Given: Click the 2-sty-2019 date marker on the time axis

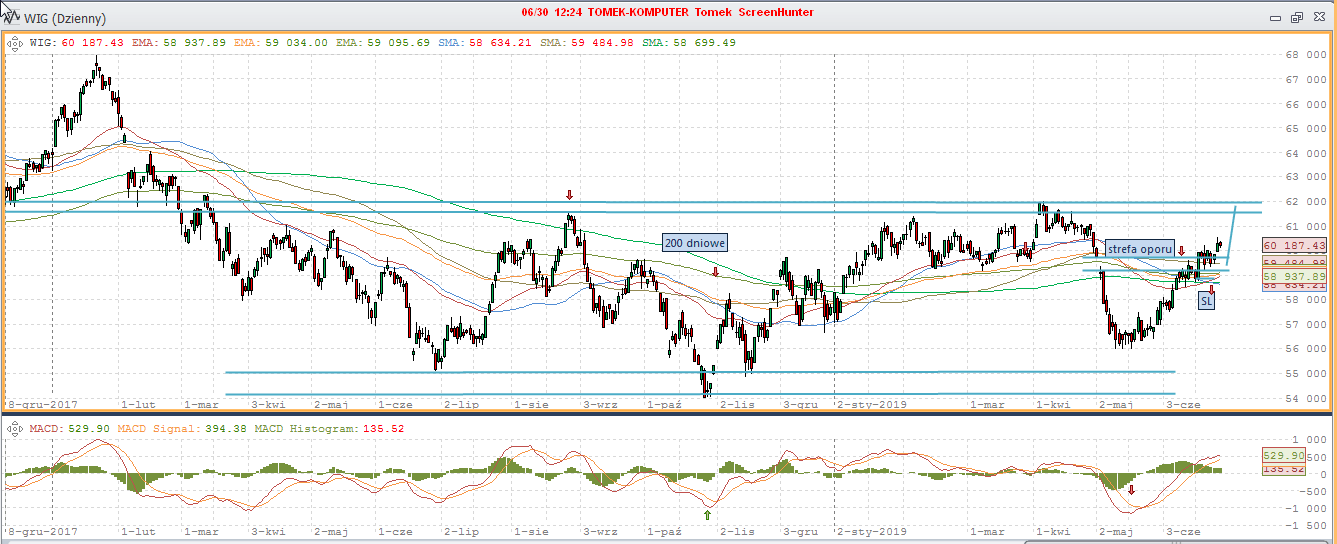Looking at the screenshot, I should tap(872, 404).
